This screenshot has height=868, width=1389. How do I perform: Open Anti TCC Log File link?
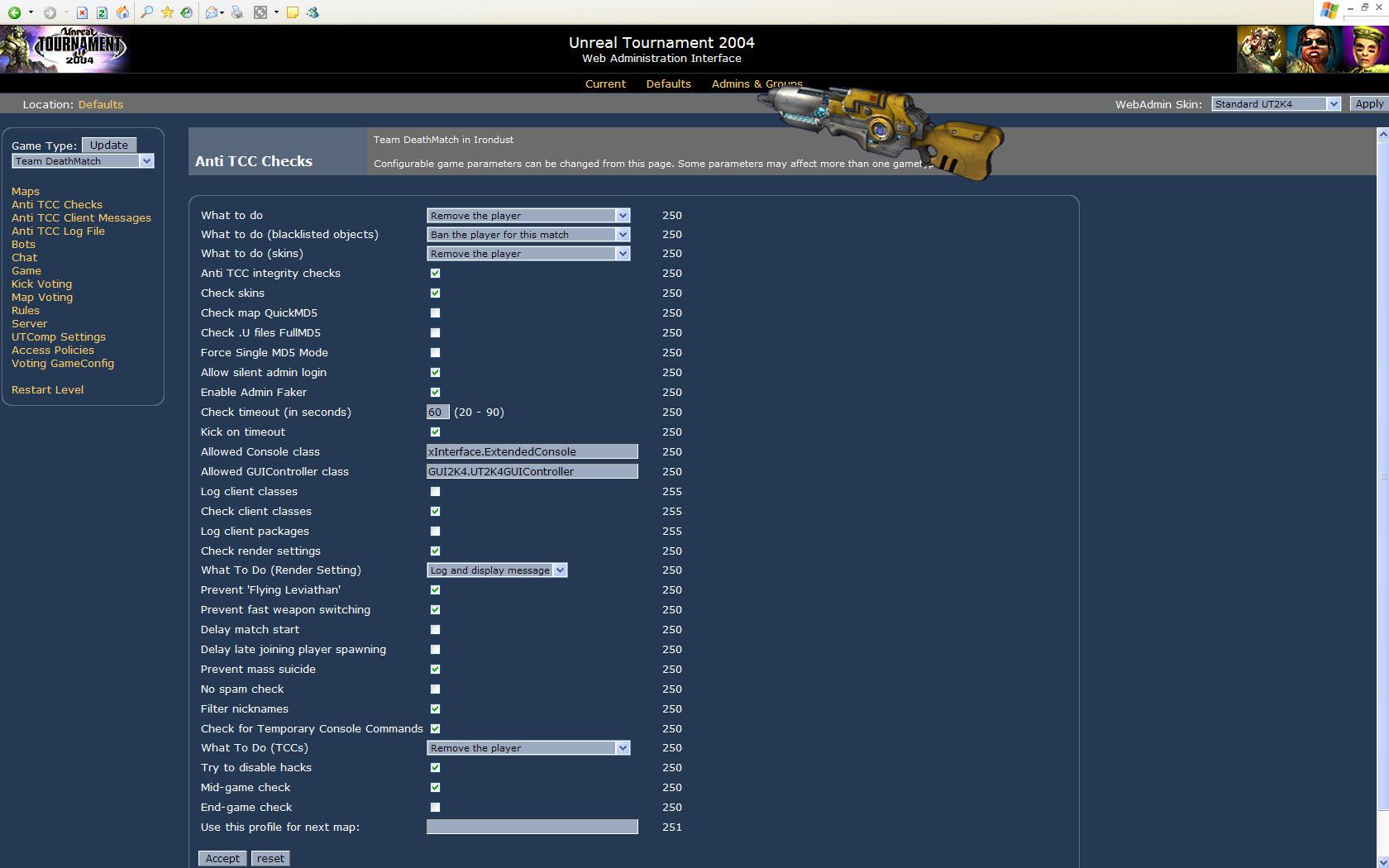coord(58,231)
